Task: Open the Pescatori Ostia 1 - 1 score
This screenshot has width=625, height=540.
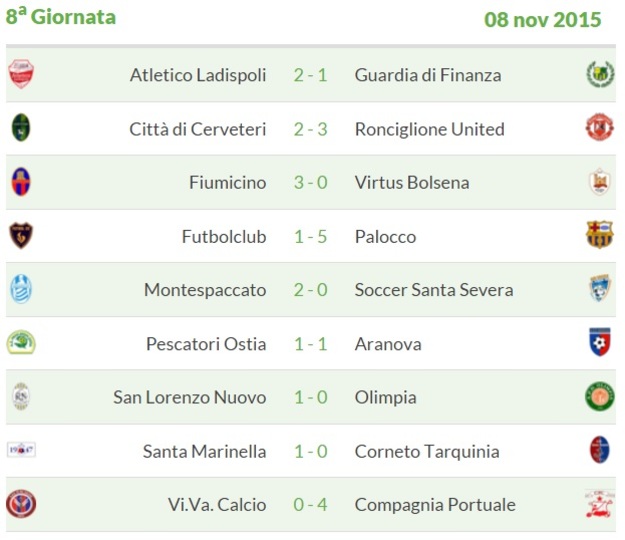Action: (x=311, y=344)
